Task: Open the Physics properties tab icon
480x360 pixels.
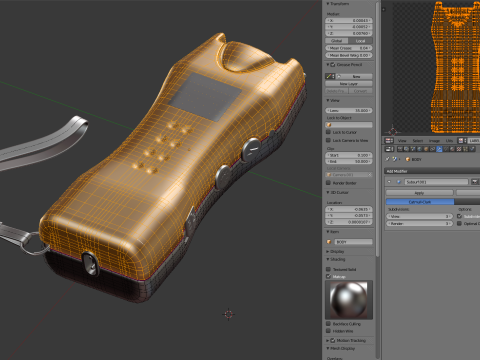Action: coord(472,149)
